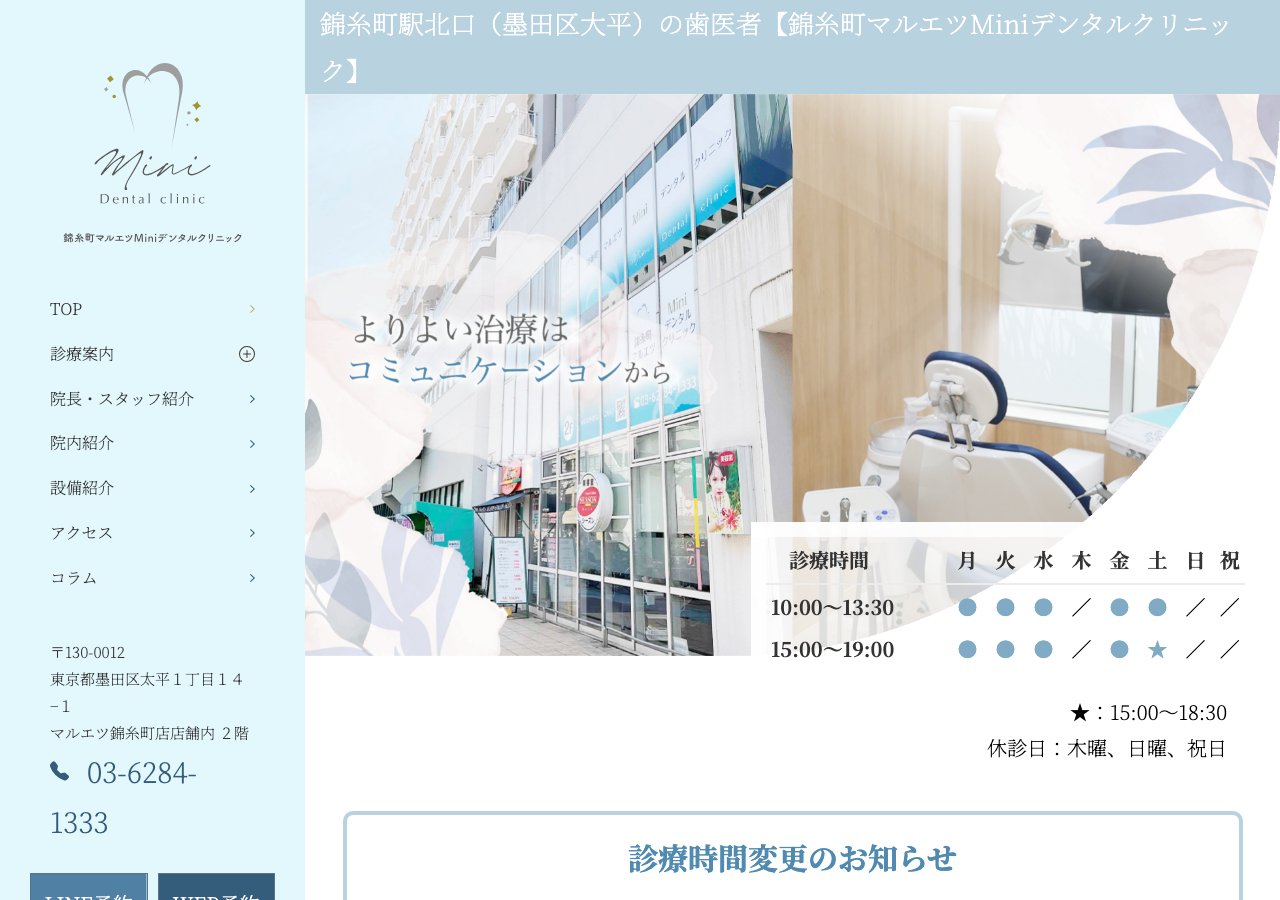Click the 錦糸町マルエツMiniデンタルクリニック caption under logo

(153, 238)
